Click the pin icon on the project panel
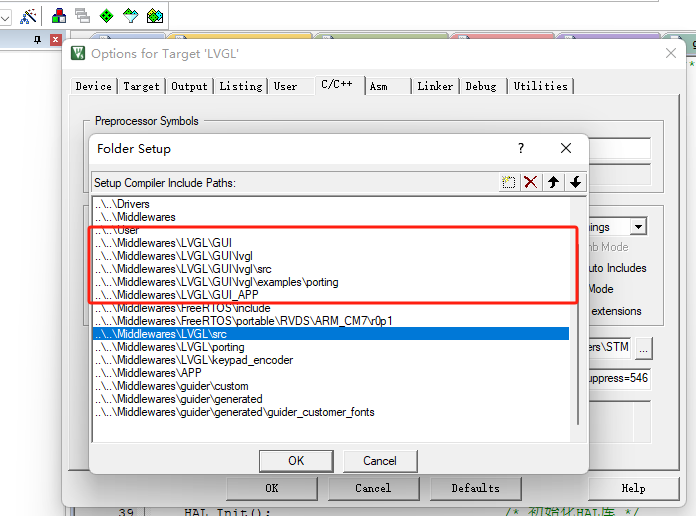696x516 pixels. pyautogui.click(x=38, y=40)
